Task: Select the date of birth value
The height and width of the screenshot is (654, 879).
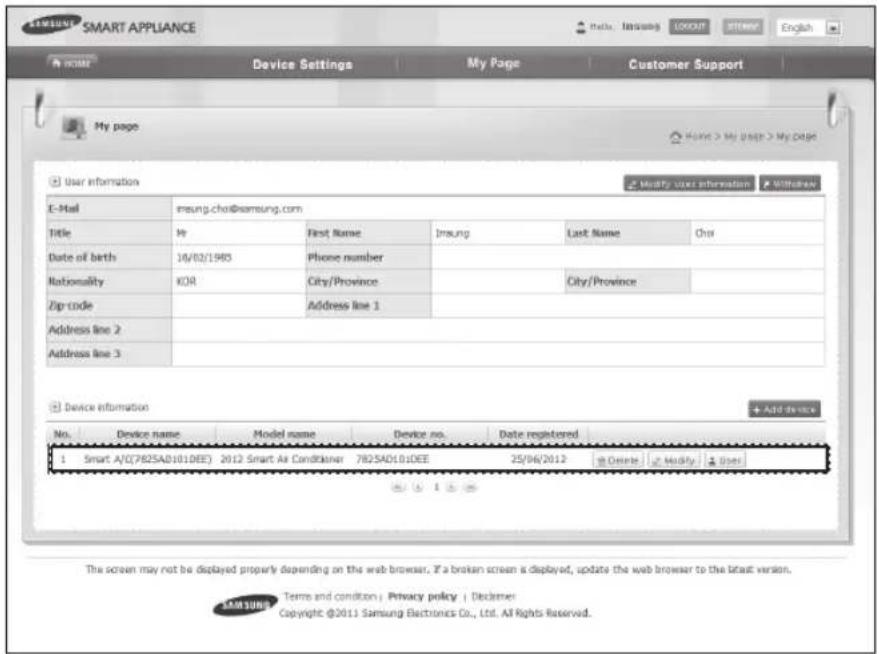Action: click(204, 258)
